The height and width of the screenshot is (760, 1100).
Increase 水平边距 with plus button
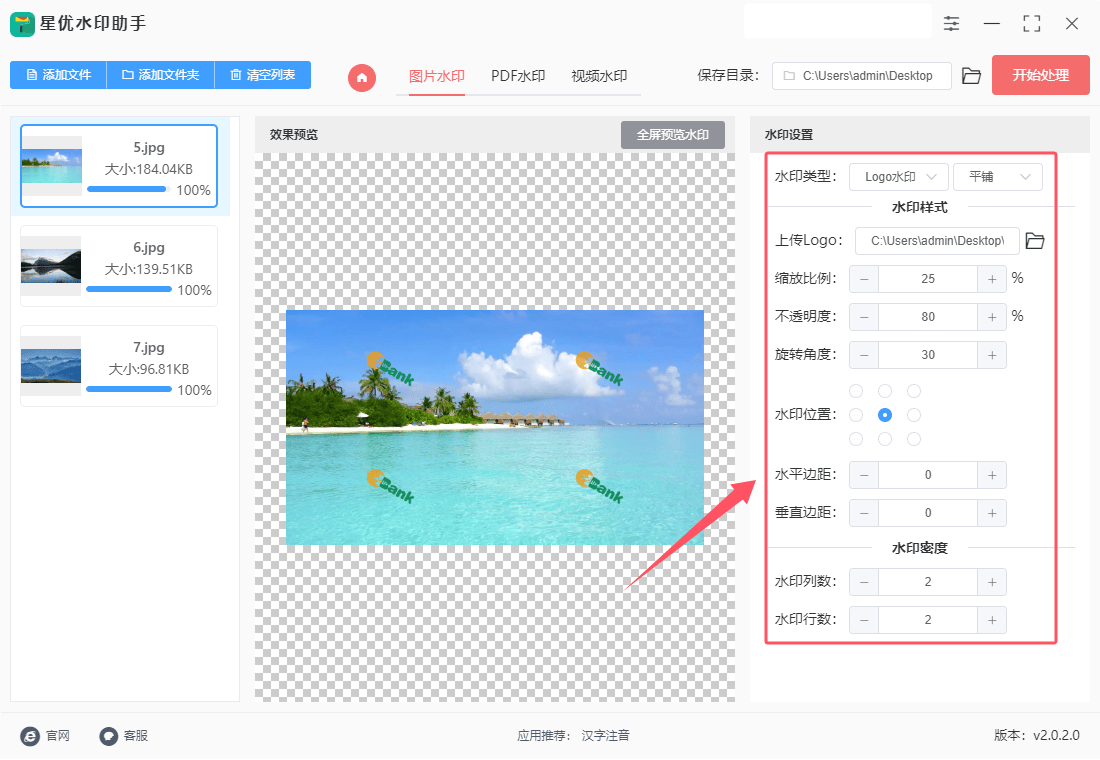(x=992, y=475)
